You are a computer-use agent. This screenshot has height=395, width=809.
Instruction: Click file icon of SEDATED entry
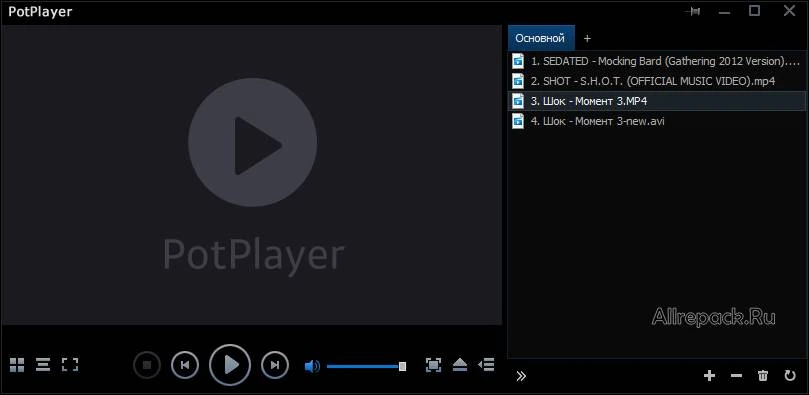click(517, 61)
